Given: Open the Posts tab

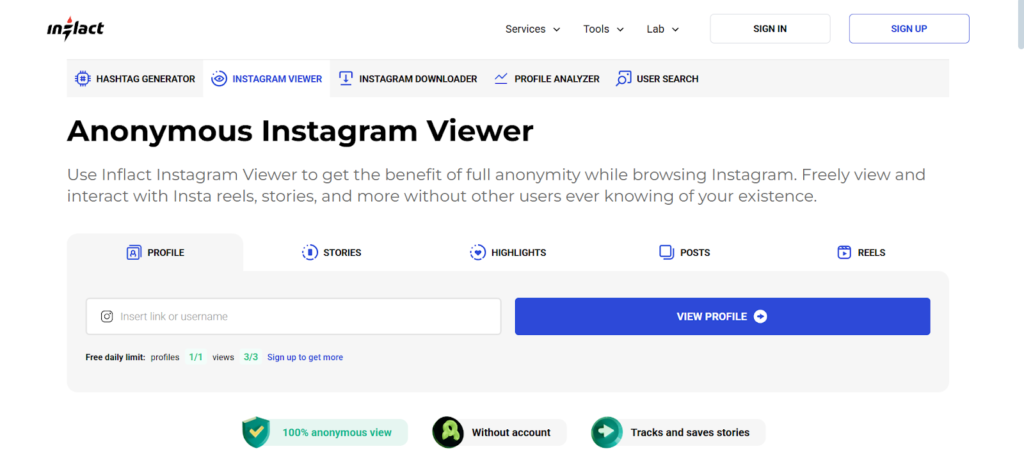Looking at the screenshot, I should point(684,253).
